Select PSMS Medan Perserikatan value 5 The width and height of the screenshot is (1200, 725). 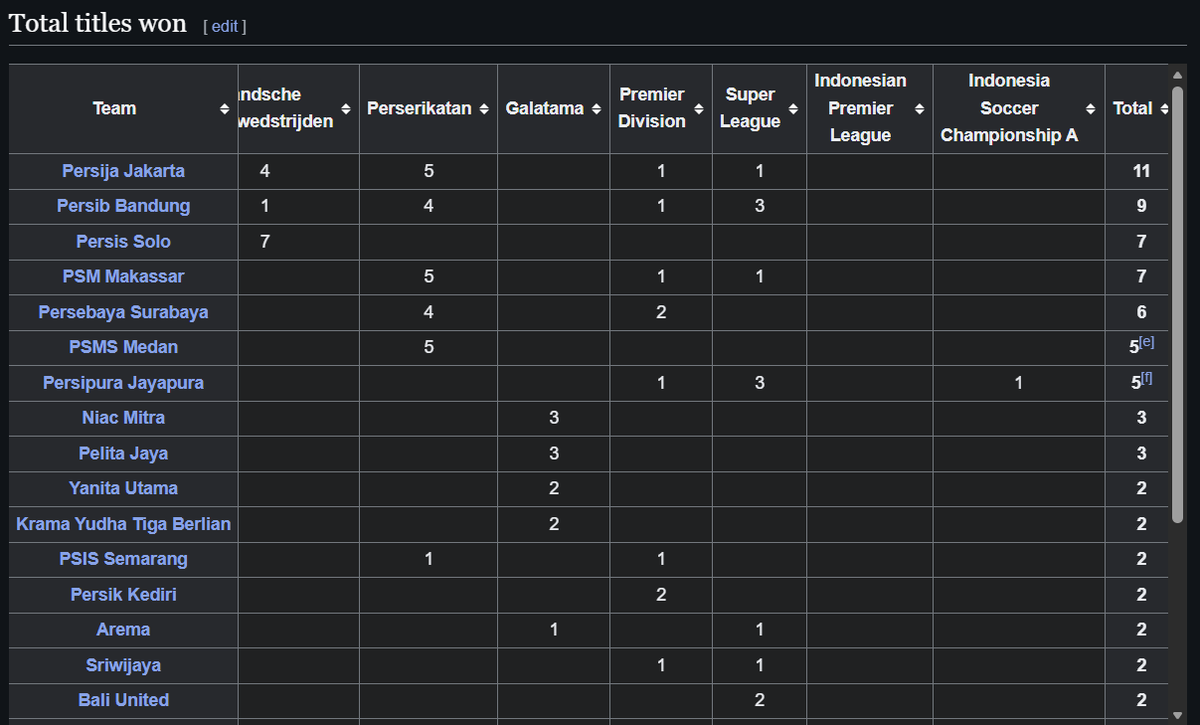[x=428, y=347]
